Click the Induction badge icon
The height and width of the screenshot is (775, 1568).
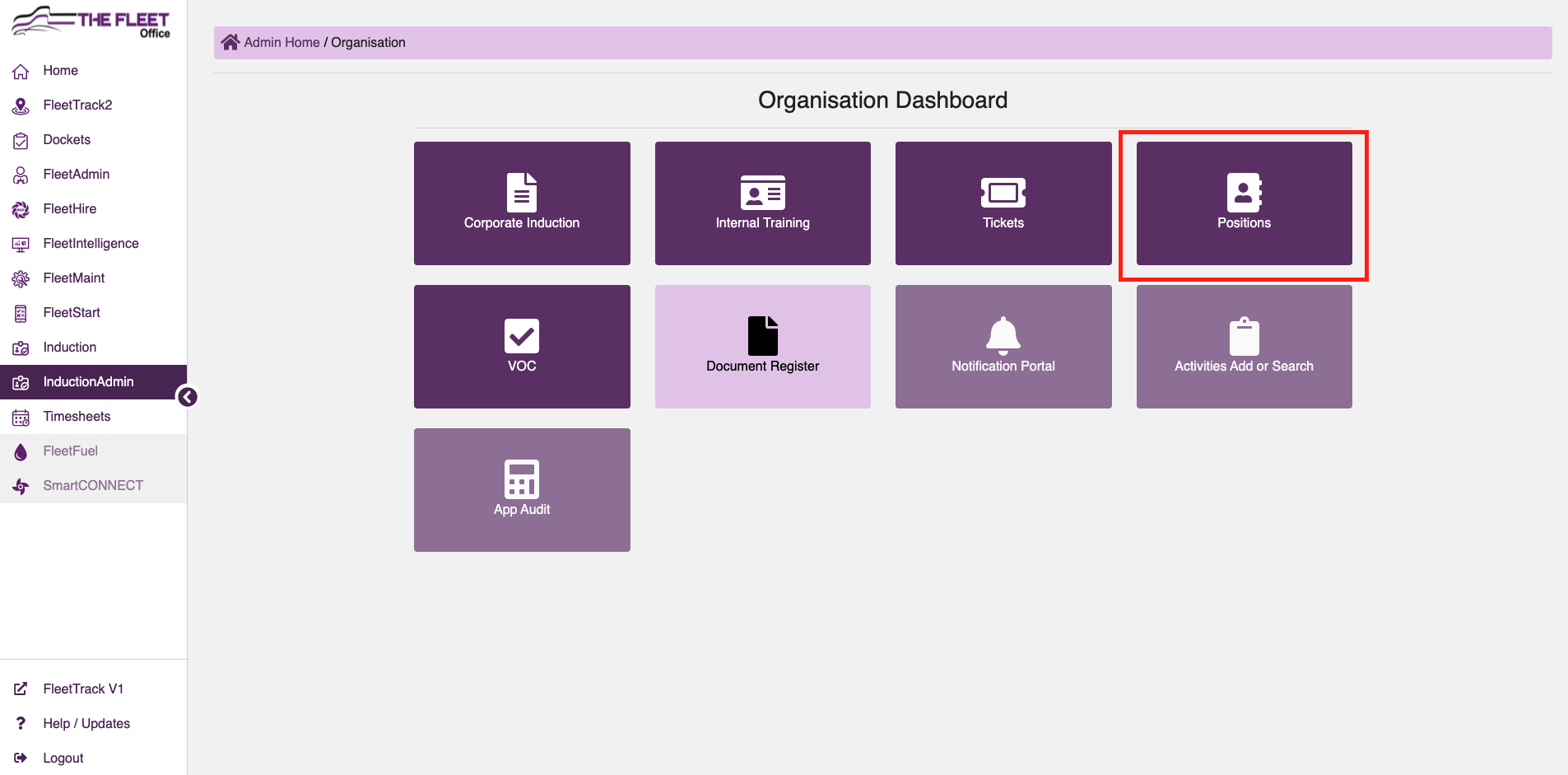[x=21, y=348]
